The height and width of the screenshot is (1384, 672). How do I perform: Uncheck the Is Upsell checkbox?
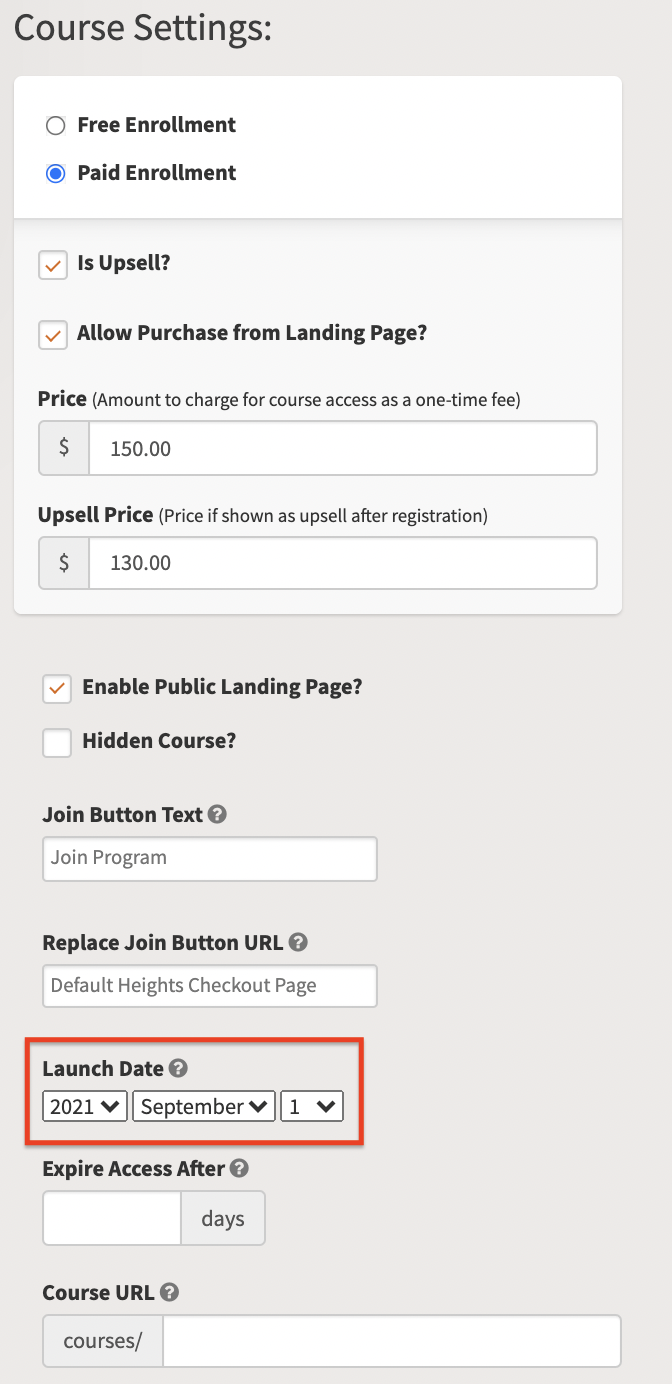point(53,265)
